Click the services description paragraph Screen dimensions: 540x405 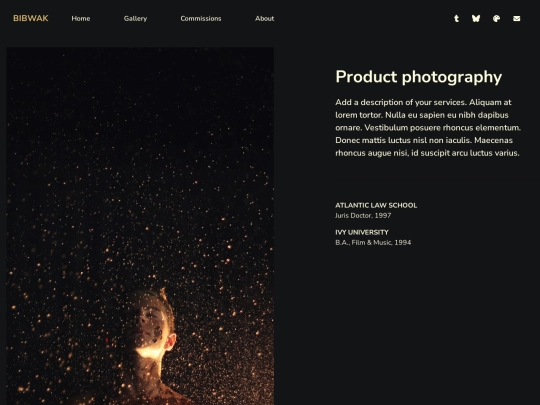point(428,127)
